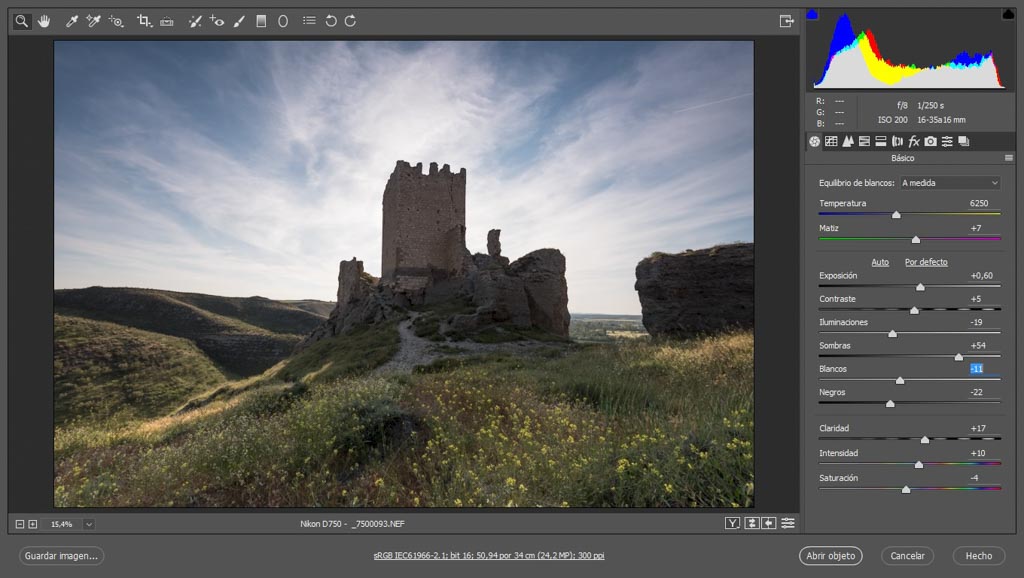The height and width of the screenshot is (578, 1024).
Task: Open the Básico panel options menu
Action: 1009,158
